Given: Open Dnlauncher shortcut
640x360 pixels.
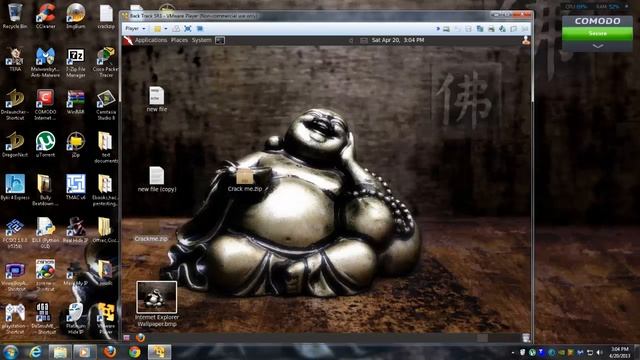Looking at the screenshot, I should click(15, 105).
